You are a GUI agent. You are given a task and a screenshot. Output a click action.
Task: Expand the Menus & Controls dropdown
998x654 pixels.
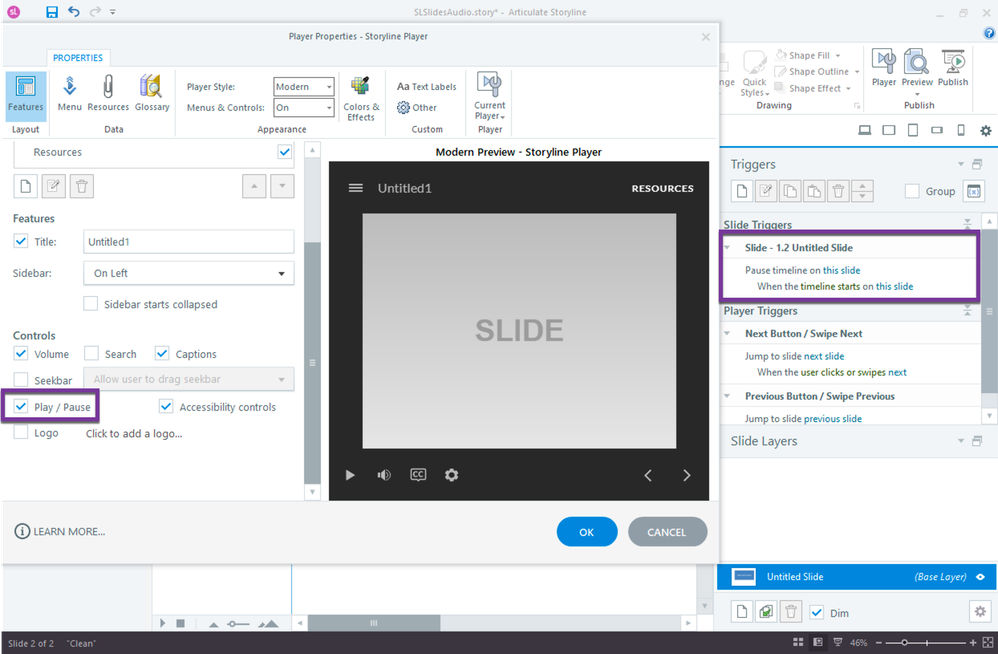[x=304, y=108]
